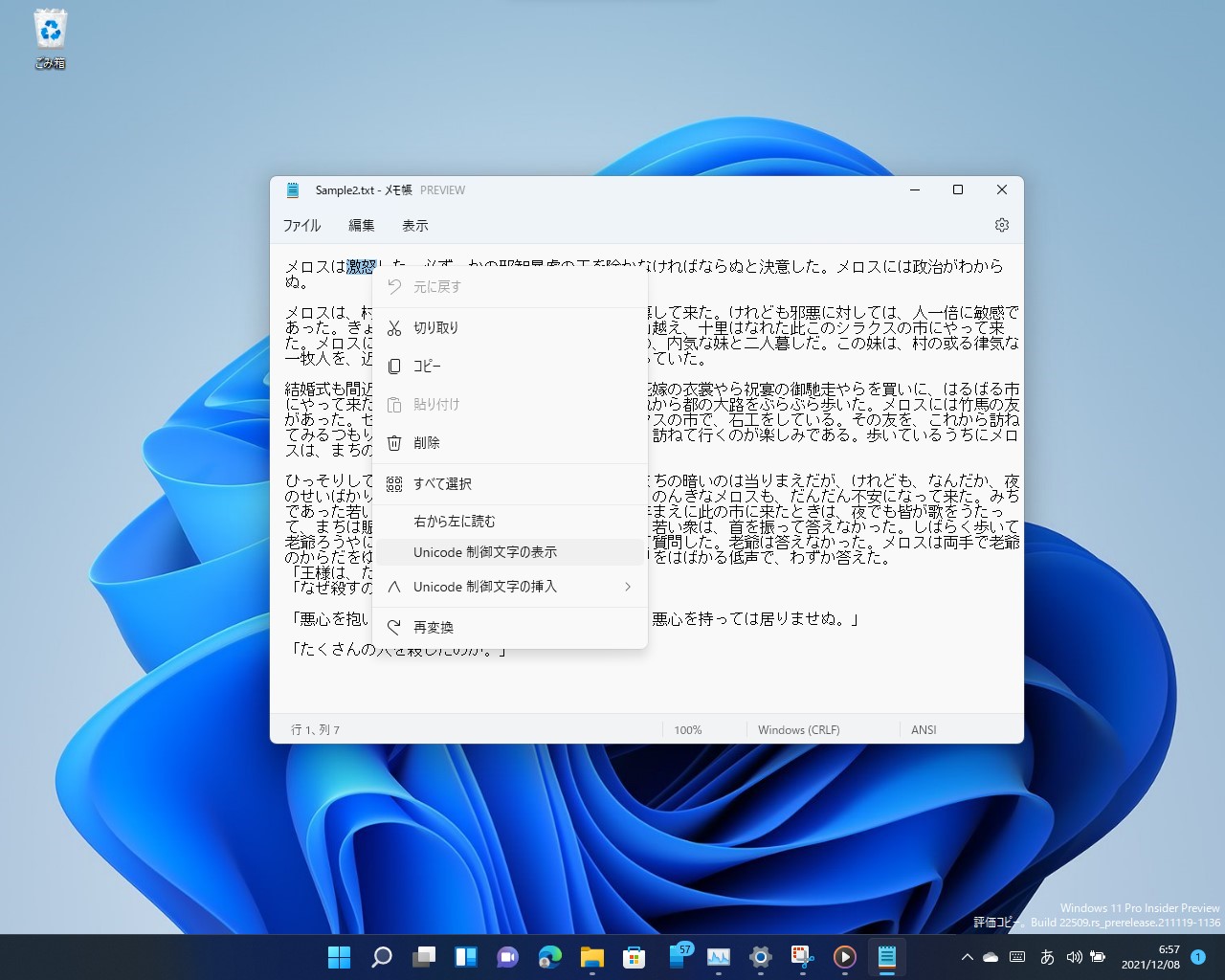Open Notepad settings gear icon

click(x=1002, y=225)
